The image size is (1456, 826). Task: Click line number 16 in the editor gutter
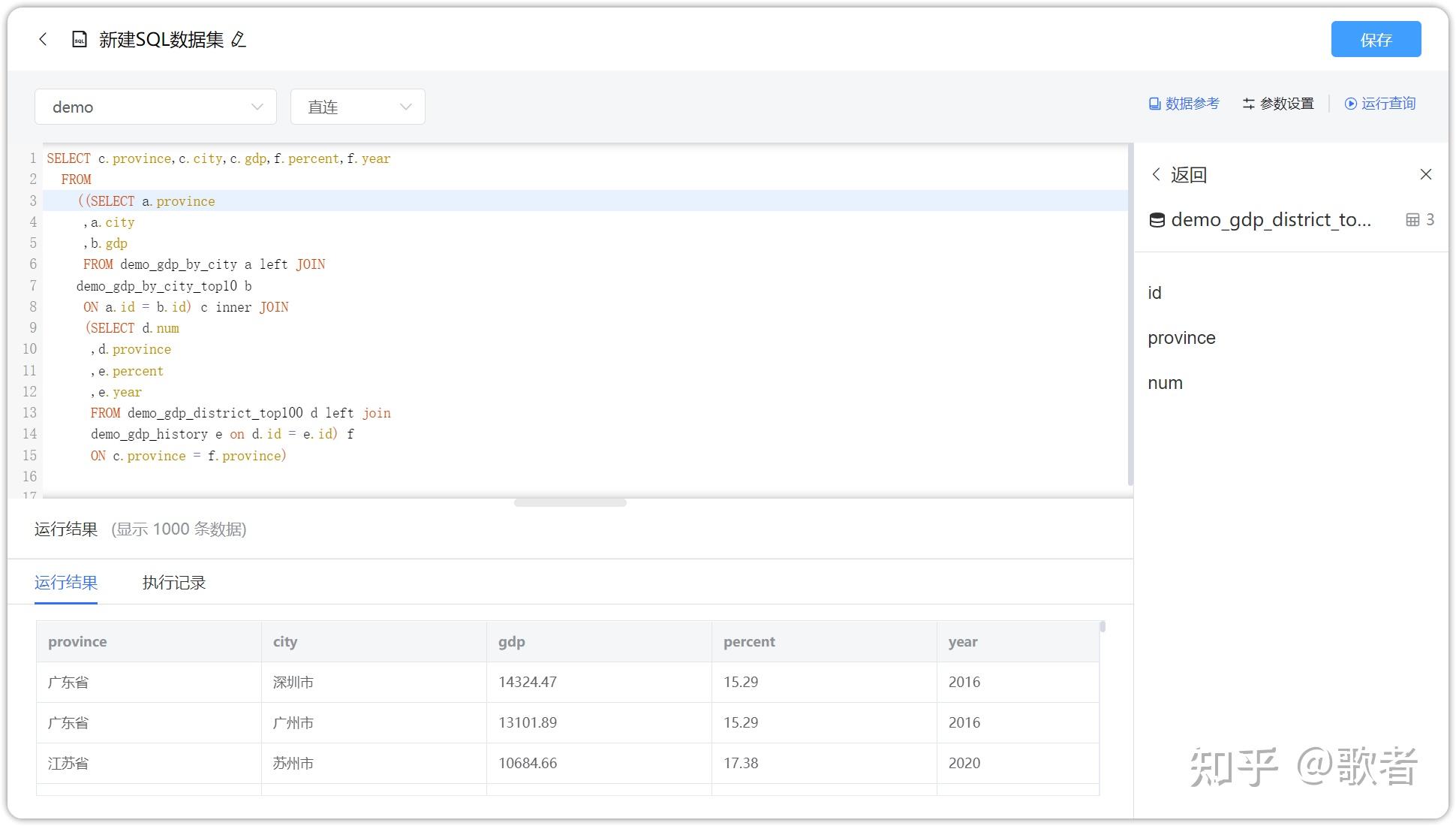pyautogui.click(x=30, y=477)
